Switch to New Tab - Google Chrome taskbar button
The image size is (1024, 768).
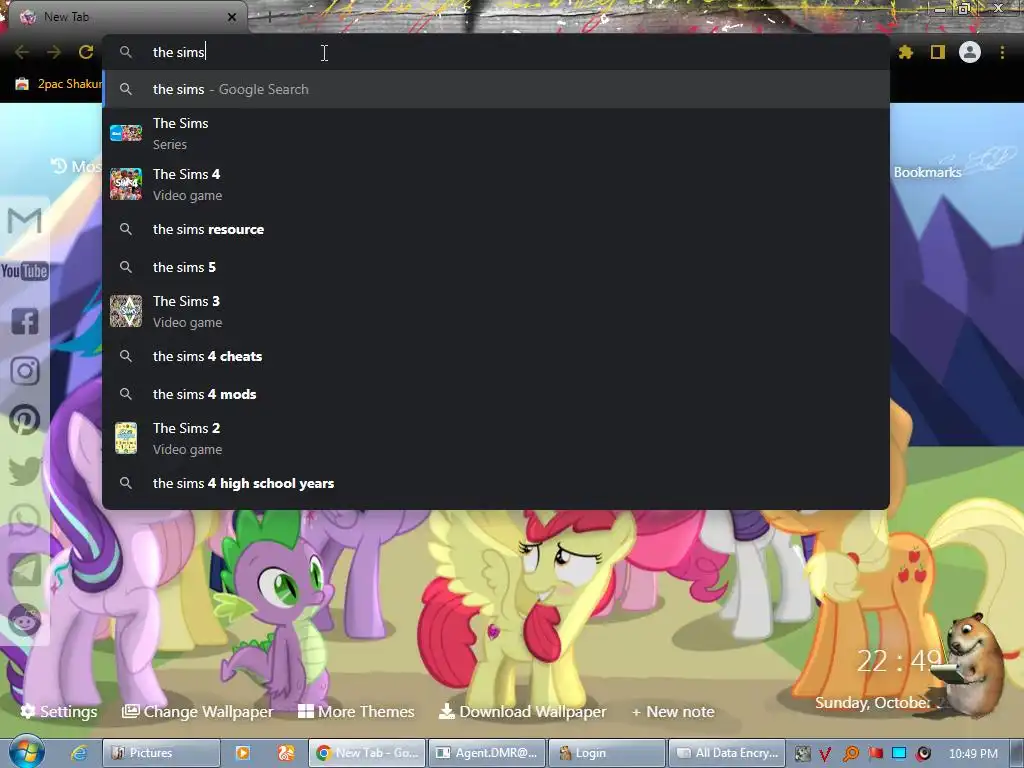point(367,753)
